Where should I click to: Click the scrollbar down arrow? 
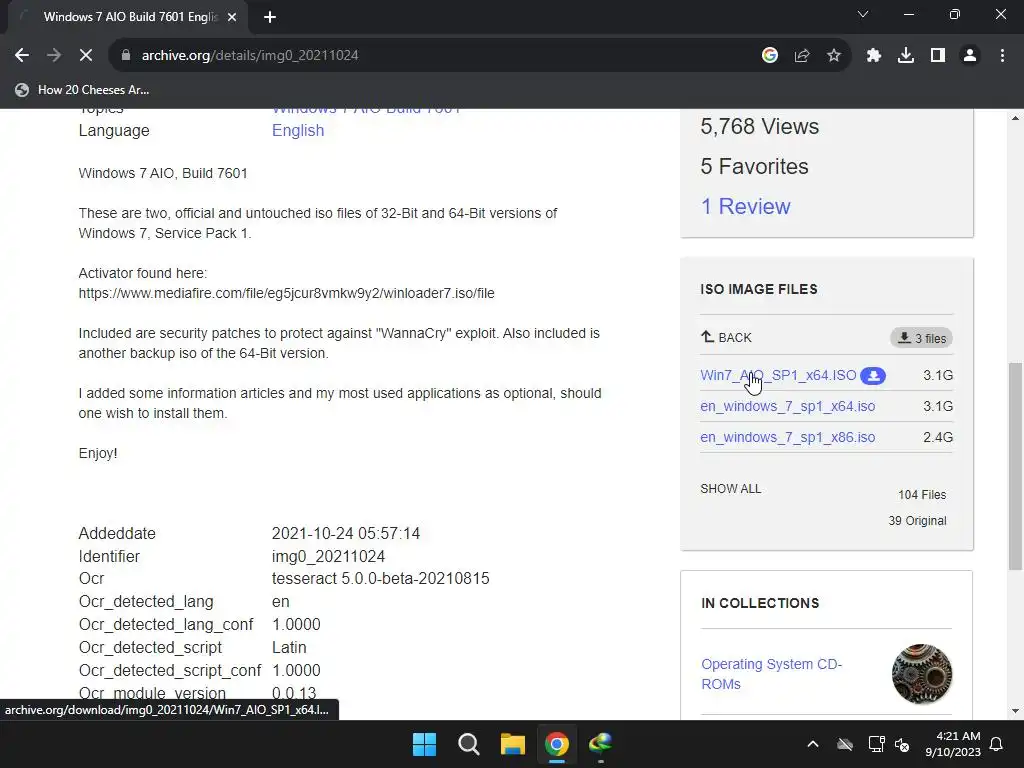pyautogui.click(x=1016, y=711)
